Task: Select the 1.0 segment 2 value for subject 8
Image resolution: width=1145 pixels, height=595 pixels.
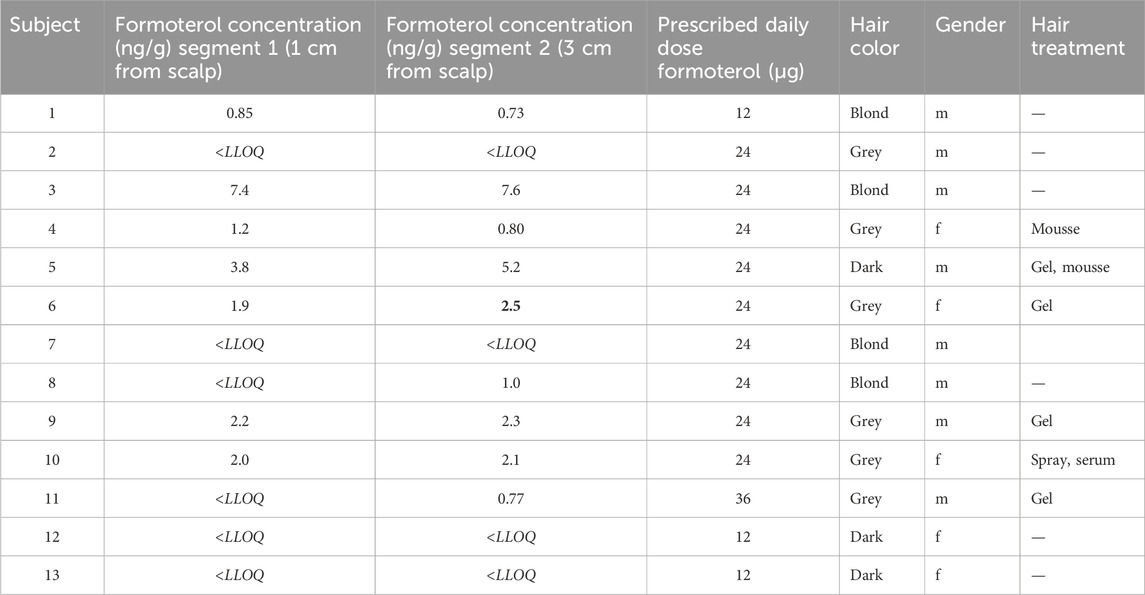Action: [510, 383]
